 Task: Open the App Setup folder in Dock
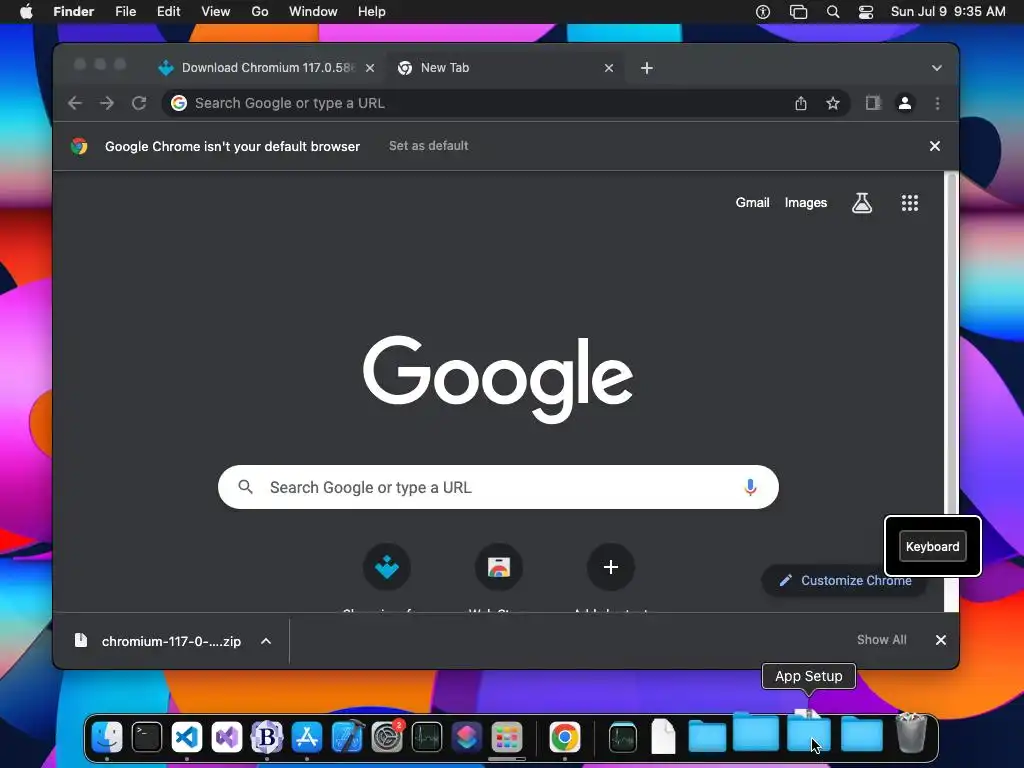coord(808,734)
